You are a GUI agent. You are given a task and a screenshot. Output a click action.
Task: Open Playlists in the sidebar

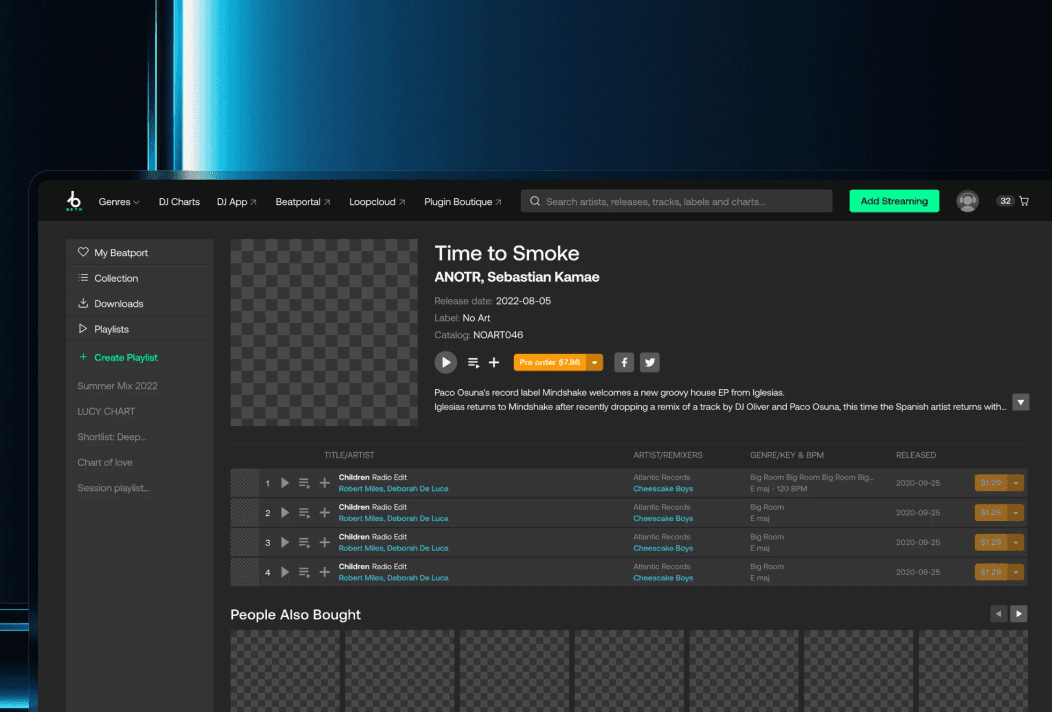[x=140, y=329]
